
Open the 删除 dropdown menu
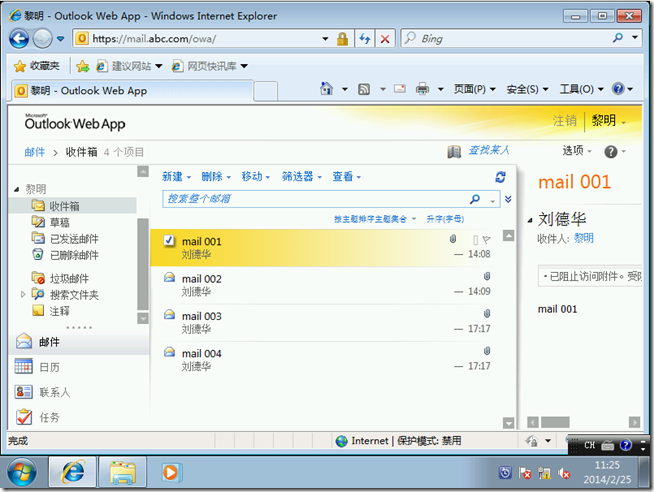click(216, 177)
